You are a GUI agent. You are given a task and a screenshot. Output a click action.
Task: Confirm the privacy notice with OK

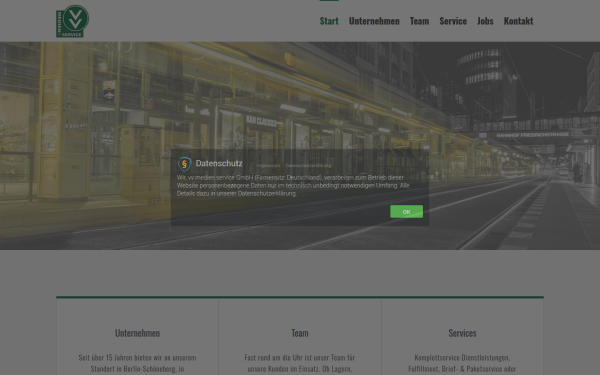coord(406,212)
